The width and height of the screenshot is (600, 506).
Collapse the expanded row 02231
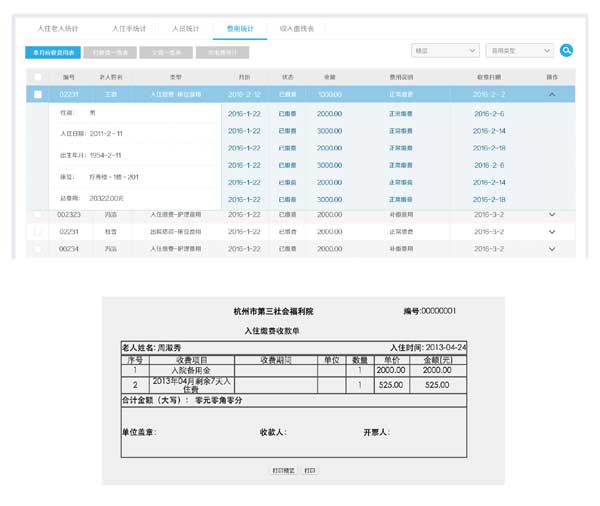[x=551, y=94]
